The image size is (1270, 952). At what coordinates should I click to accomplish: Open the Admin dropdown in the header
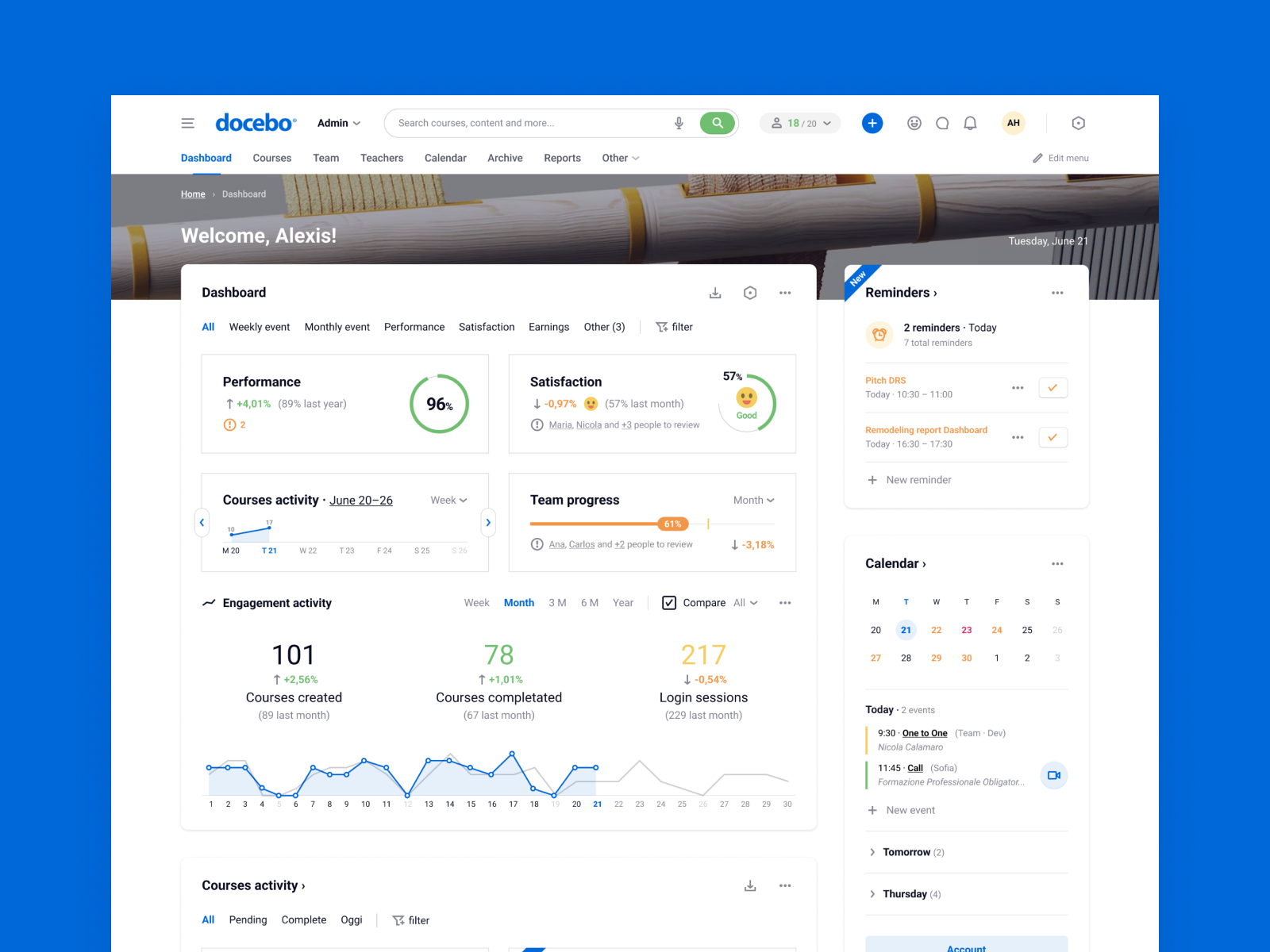click(338, 123)
